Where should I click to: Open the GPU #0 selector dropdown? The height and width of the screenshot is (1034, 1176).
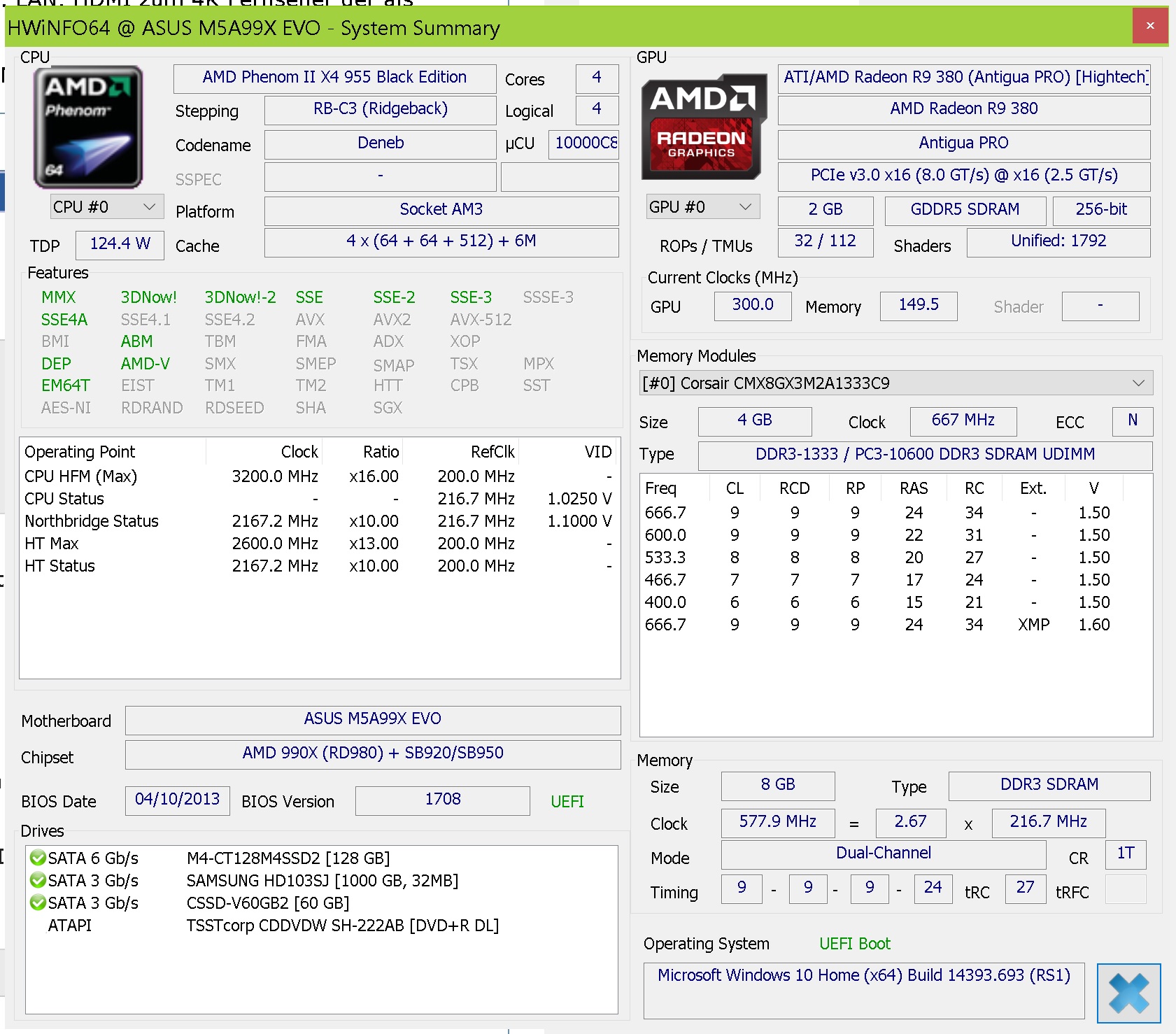(703, 207)
